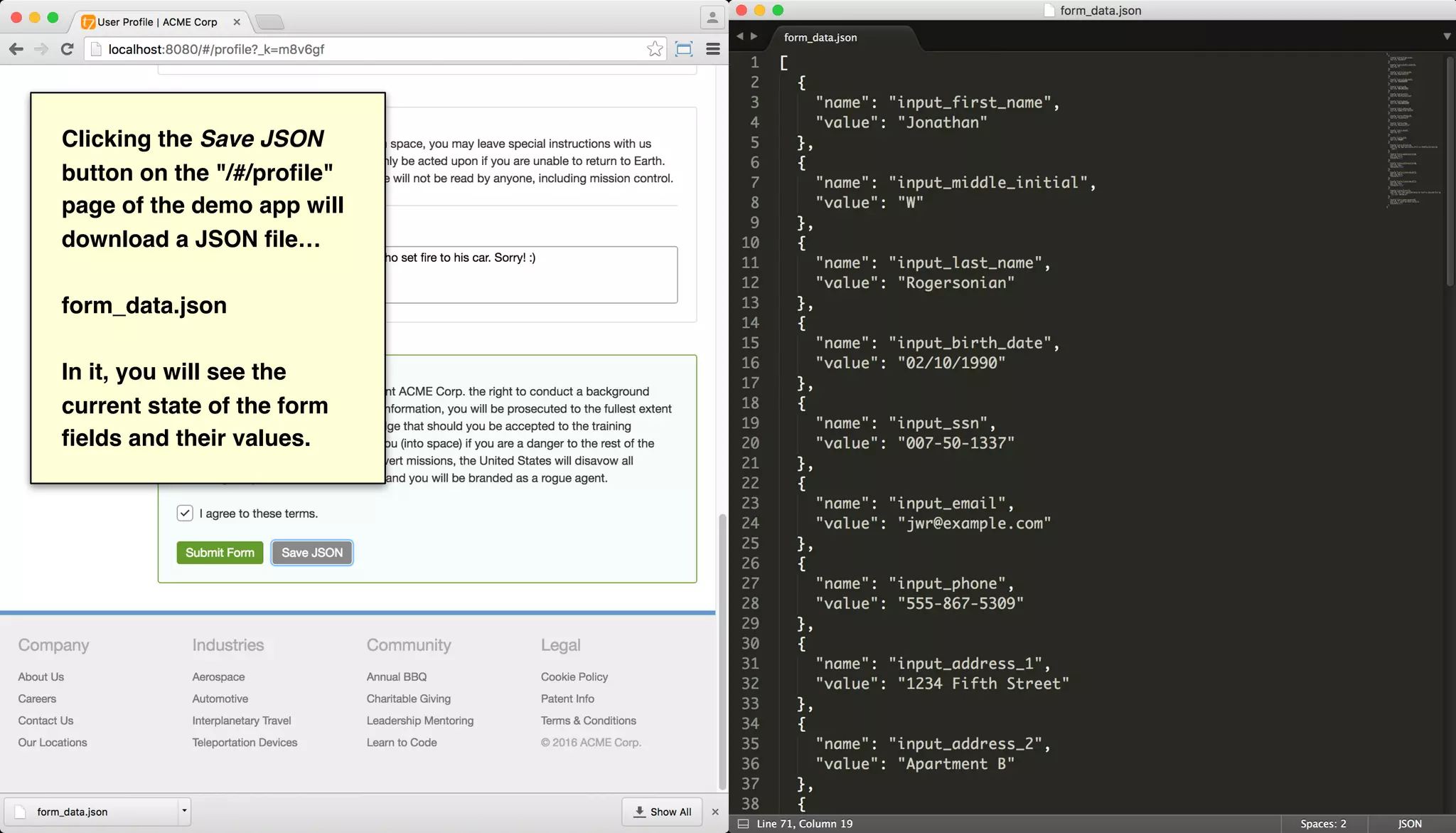Open Cookie Policy link
The image size is (1456, 833).
pyautogui.click(x=574, y=677)
